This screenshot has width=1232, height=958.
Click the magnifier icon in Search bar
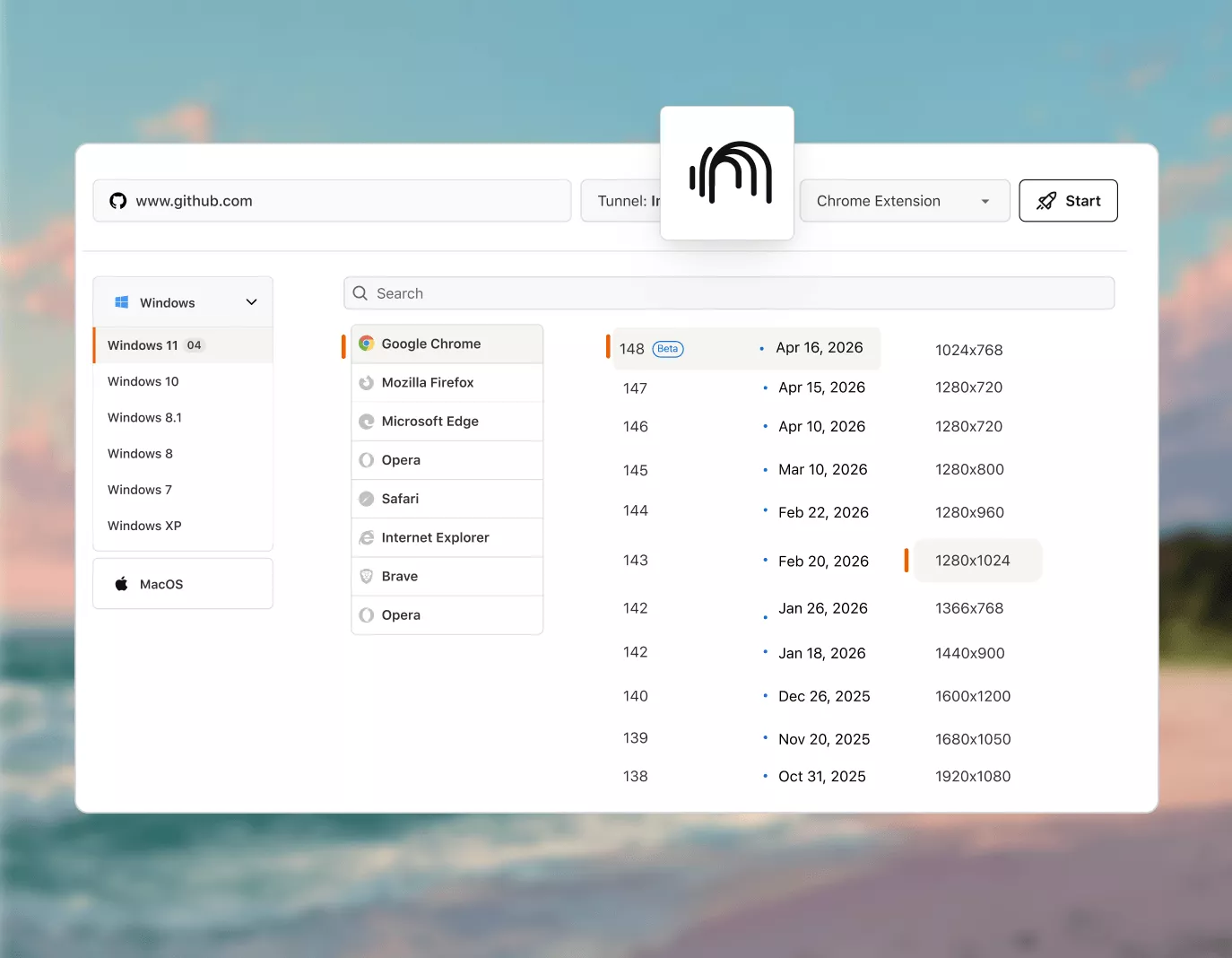[360, 293]
